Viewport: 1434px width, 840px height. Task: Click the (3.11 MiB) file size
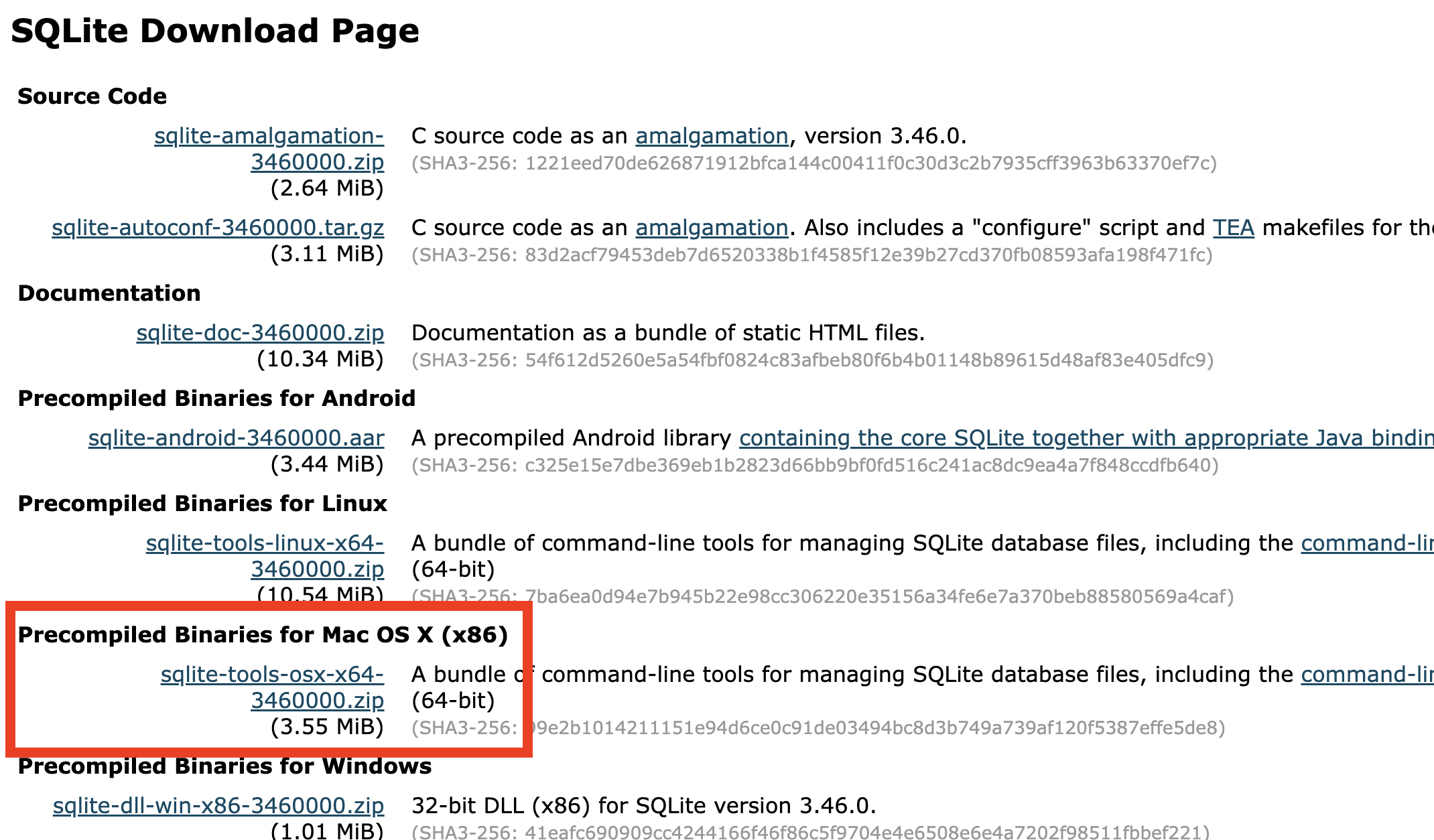pos(327,254)
